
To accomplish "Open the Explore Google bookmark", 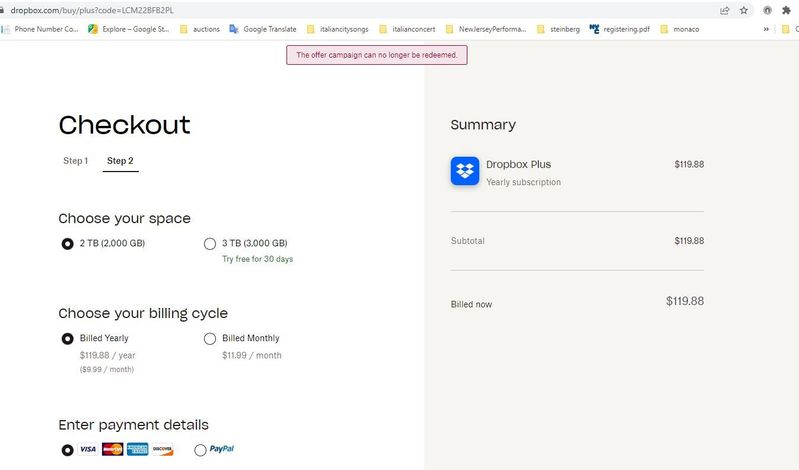I will tap(128, 29).
